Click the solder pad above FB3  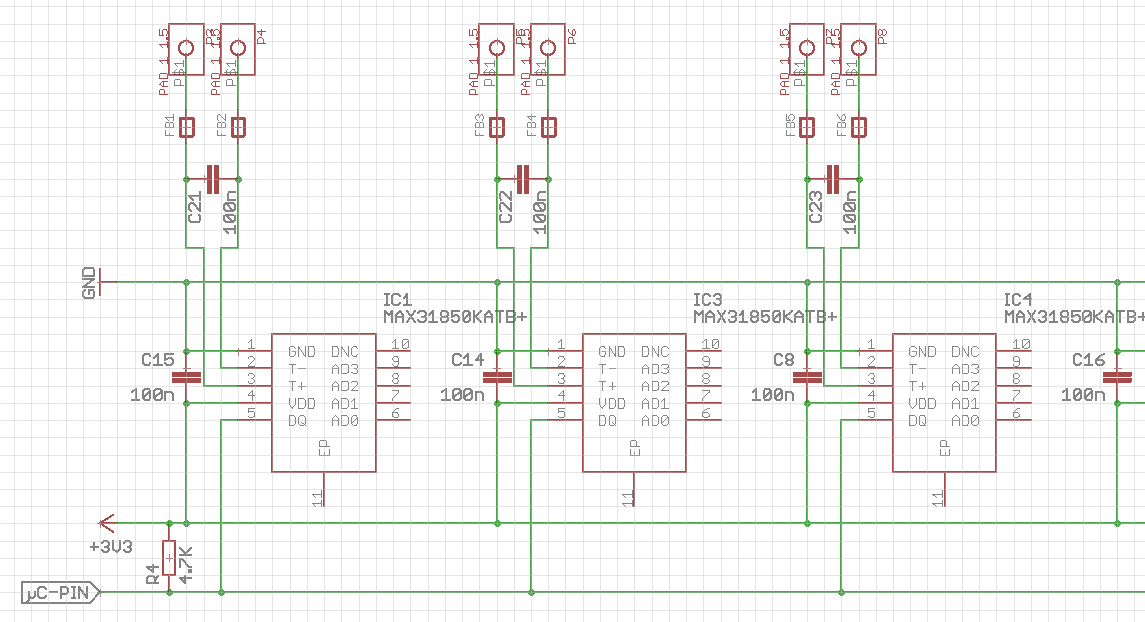tap(497, 48)
